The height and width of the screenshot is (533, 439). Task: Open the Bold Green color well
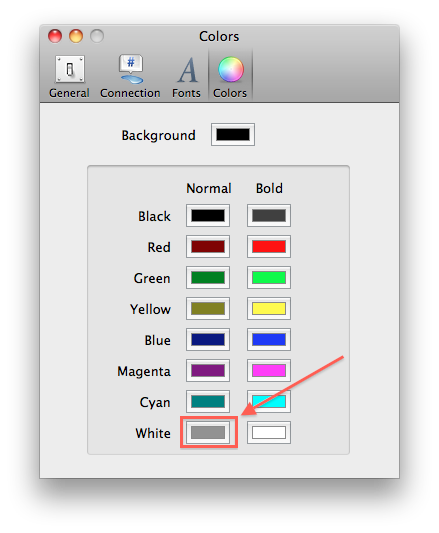tap(269, 277)
